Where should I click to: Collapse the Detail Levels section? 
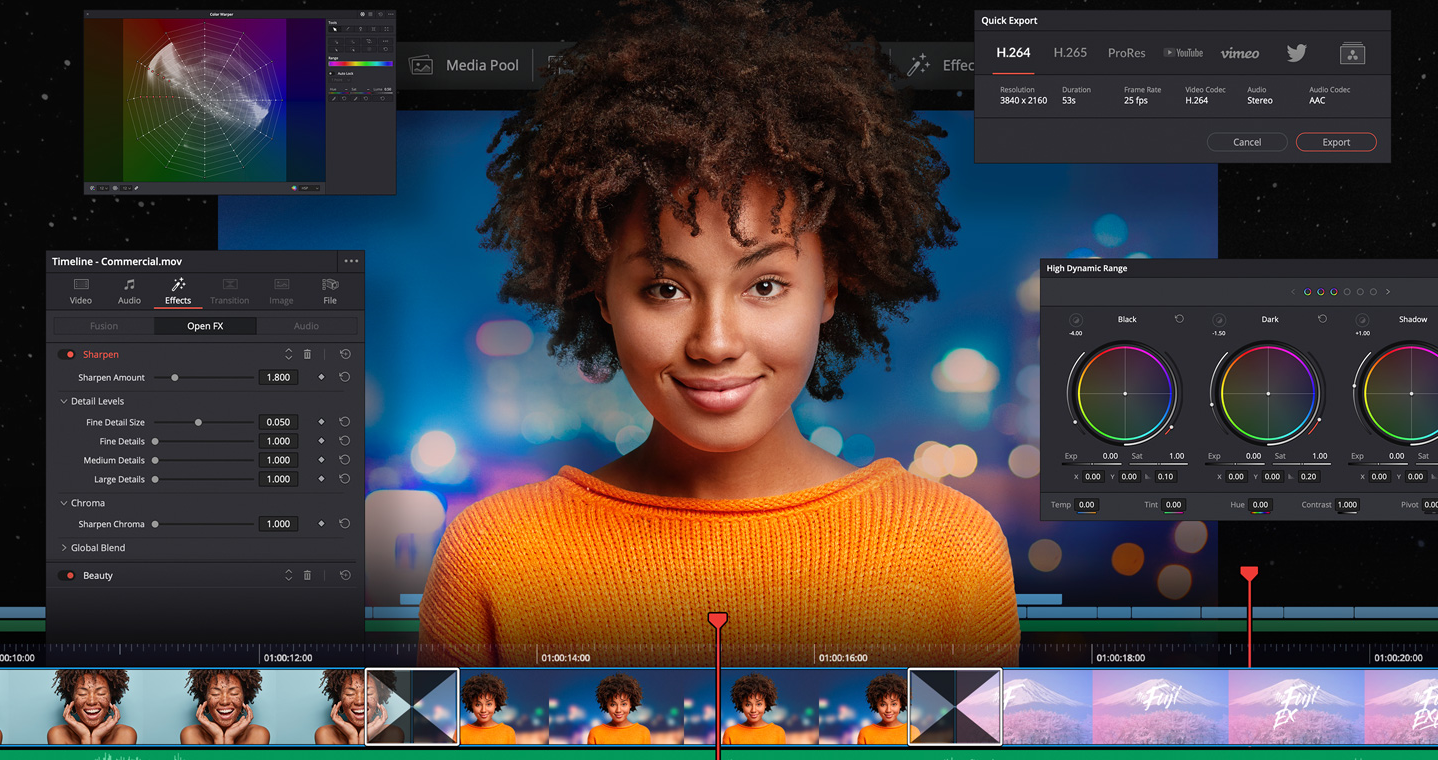(x=64, y=401)
